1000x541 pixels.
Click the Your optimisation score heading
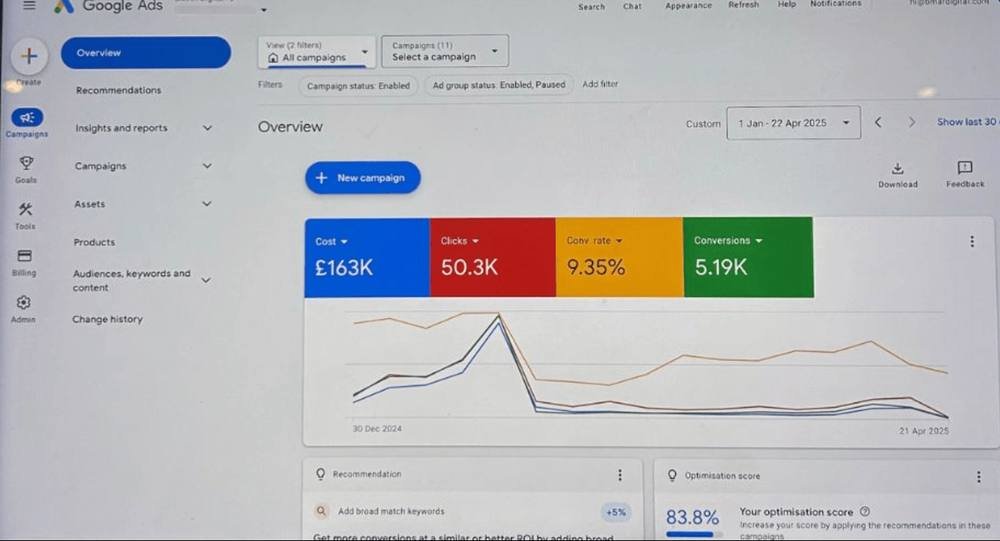796,512
